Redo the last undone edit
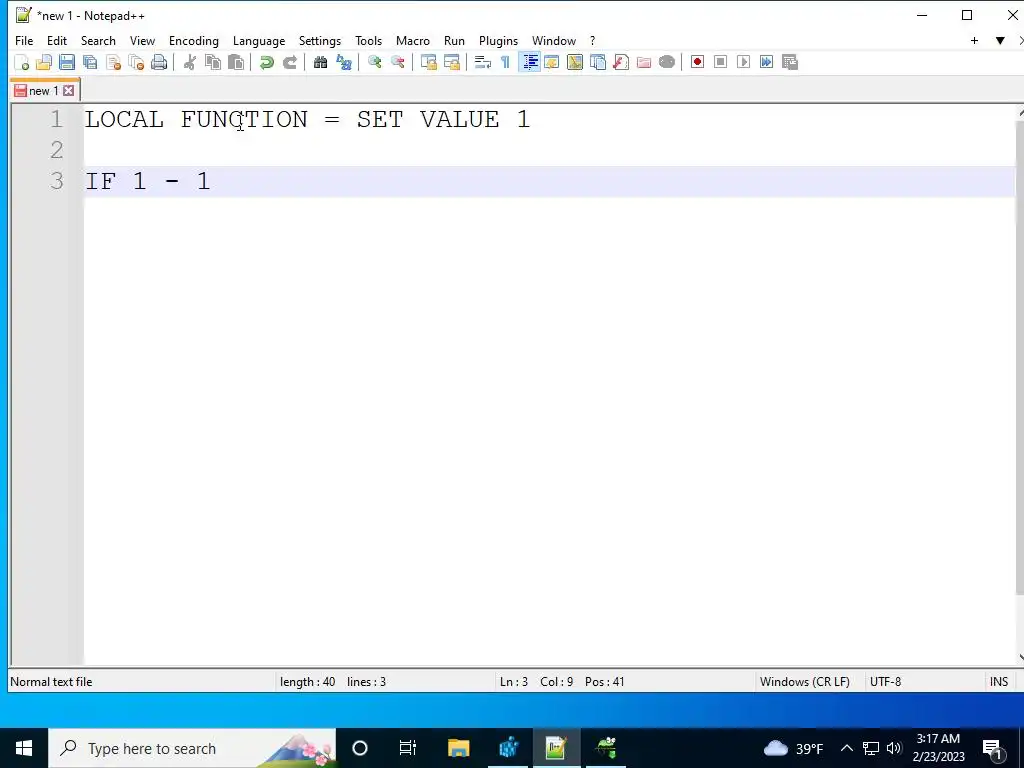Viewport: 1024px width, 768px height. tap(289, 62)
